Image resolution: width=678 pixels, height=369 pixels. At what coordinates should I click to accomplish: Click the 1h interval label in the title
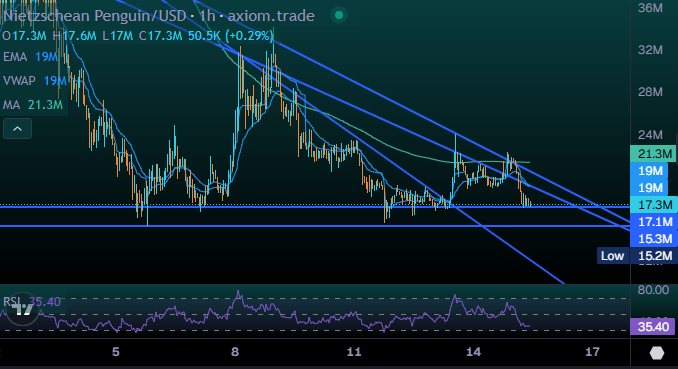pyautogui.click(x=207, y=16)
